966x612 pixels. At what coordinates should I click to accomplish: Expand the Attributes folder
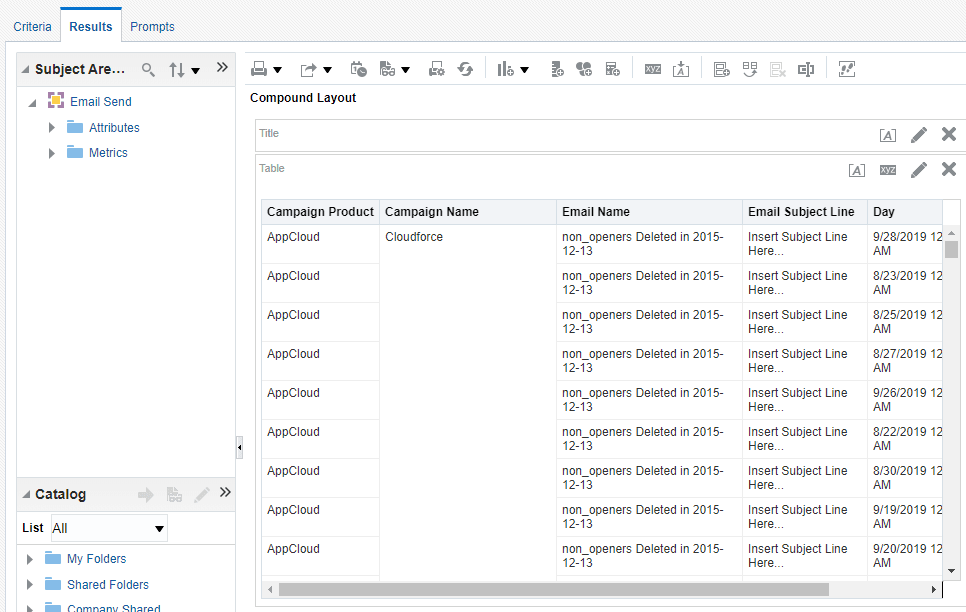click(52, 127)
